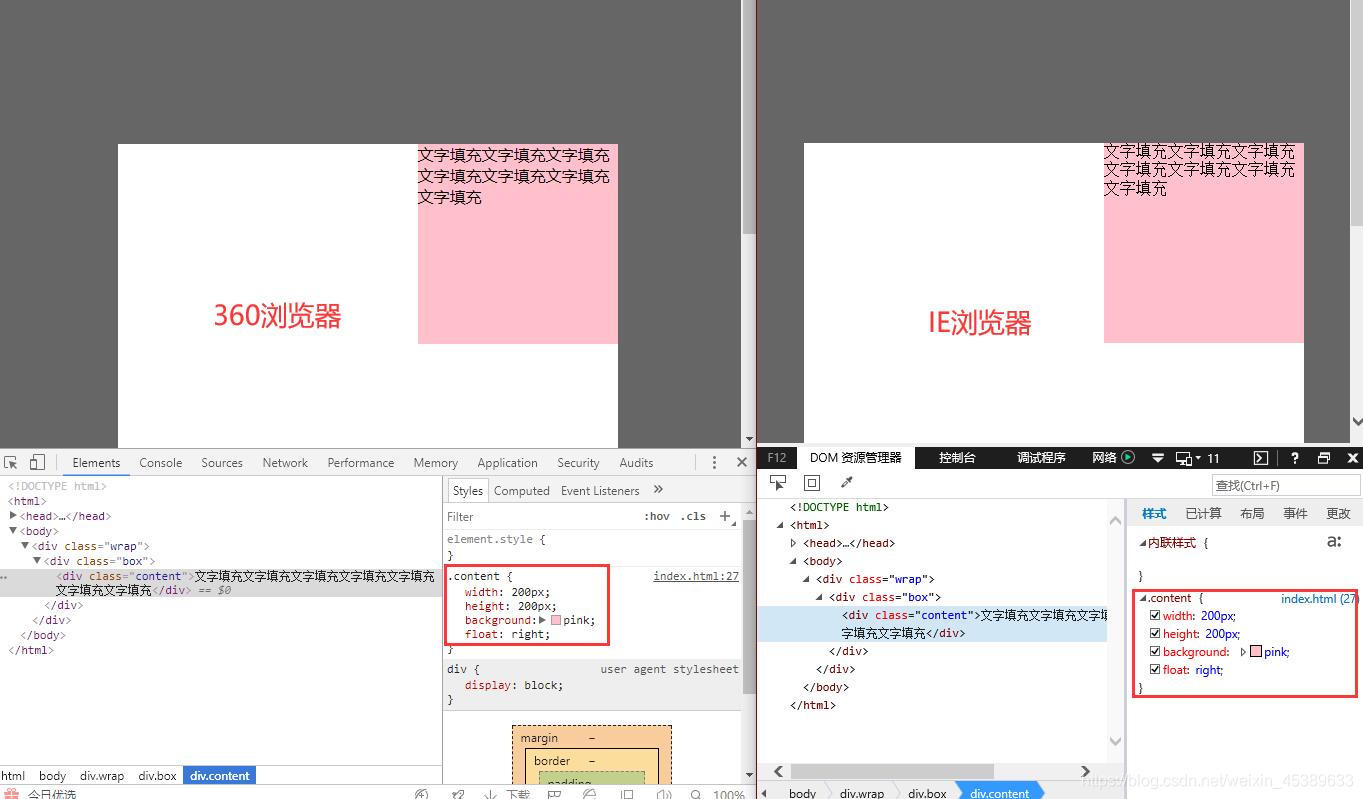Pick color with IE eyedropper icon
This screenshot has height=799, width=1363.
[x=847, y=483]
